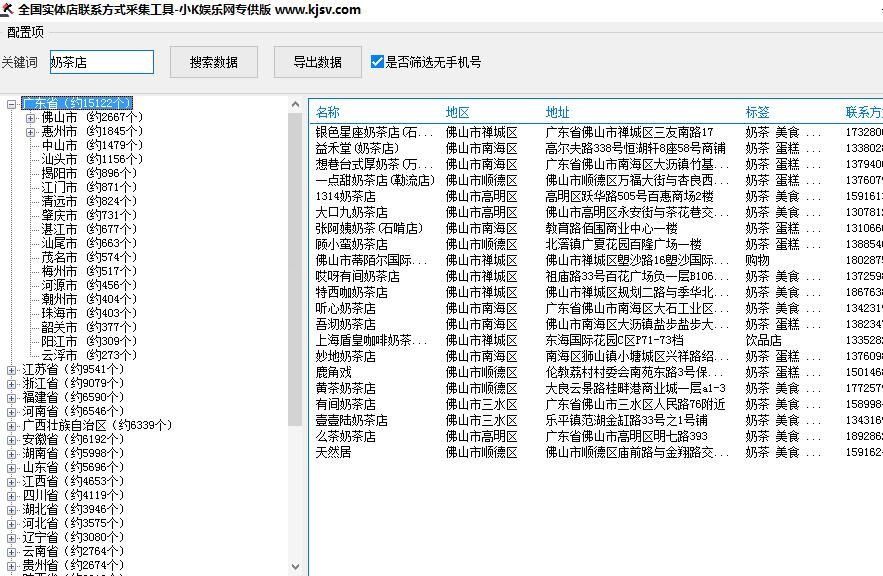Click the 关键词 input field
Image resolution: width=883 pixels, height=576 pixels.
101,62
